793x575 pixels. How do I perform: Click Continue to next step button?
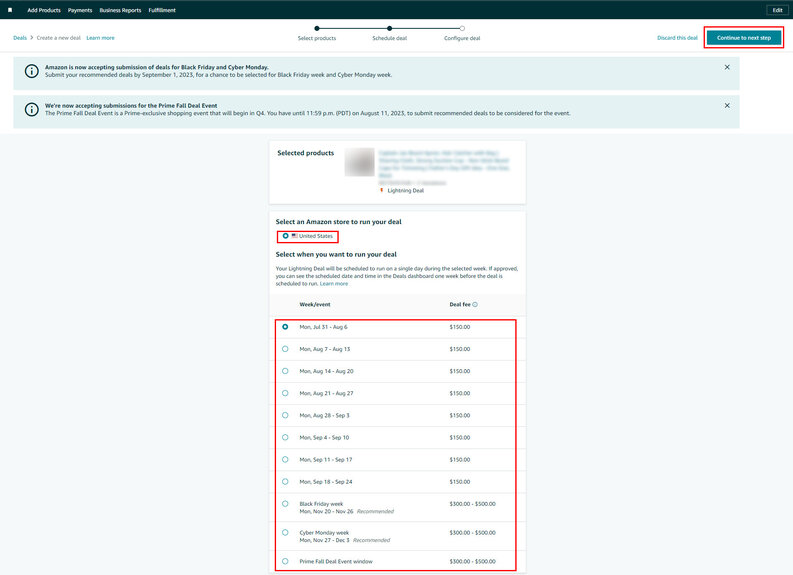click(744, 38)
